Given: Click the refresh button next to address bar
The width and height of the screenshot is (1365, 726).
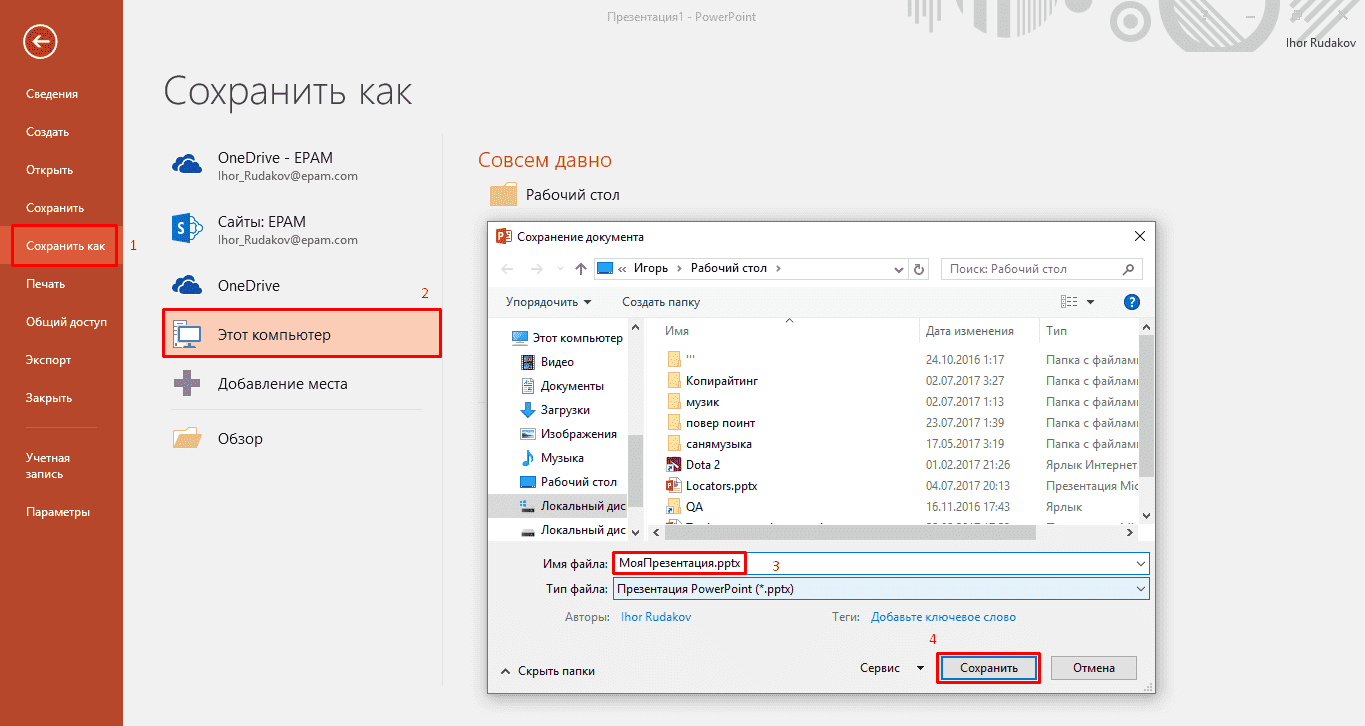Looking at the screenshot, I should (x=920, y=268).
